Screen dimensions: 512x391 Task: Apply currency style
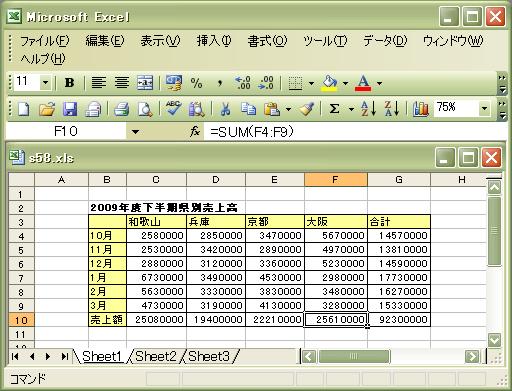coord(174,82)
